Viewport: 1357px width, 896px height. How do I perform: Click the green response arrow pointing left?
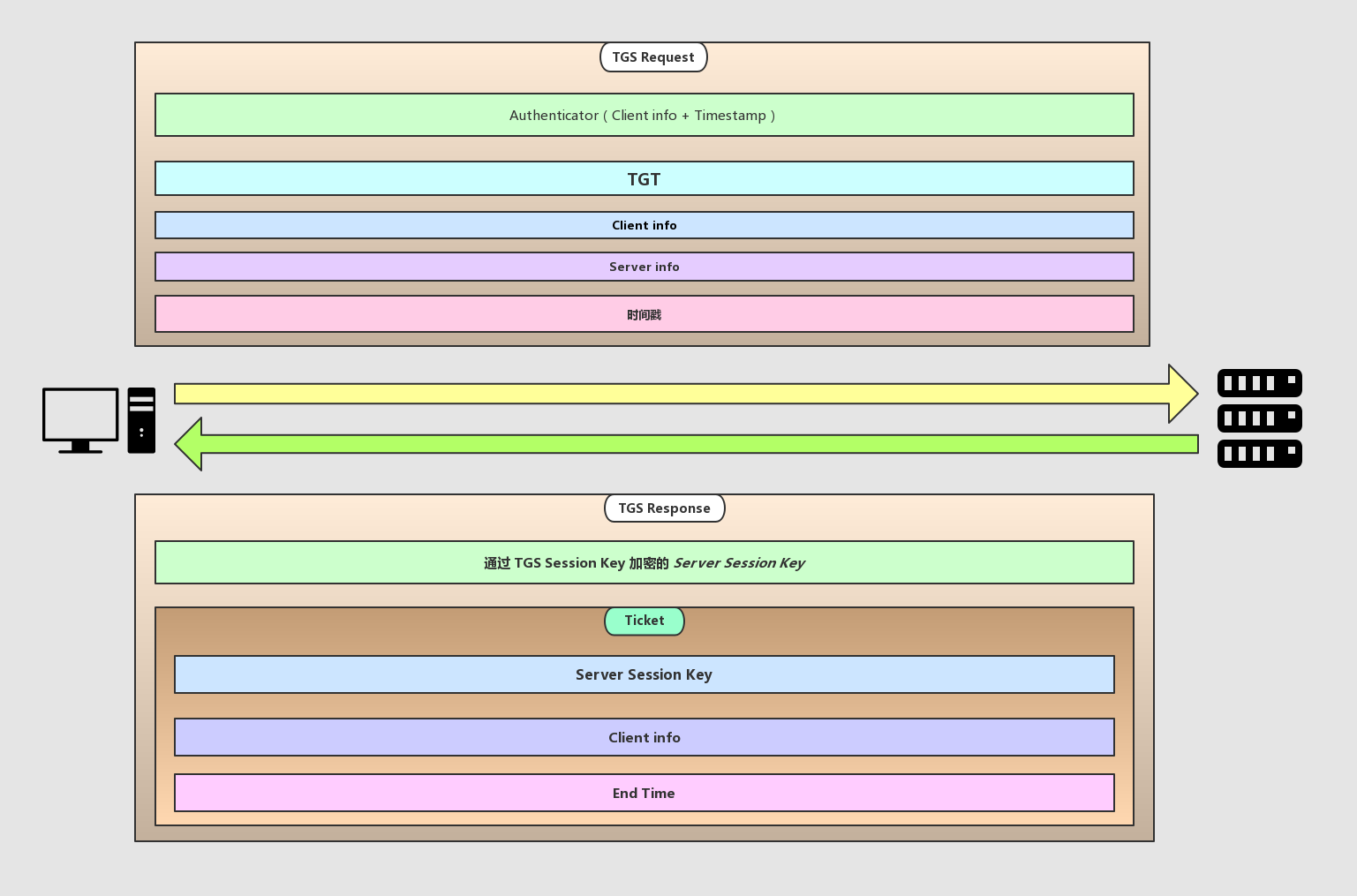pos(689,444)
